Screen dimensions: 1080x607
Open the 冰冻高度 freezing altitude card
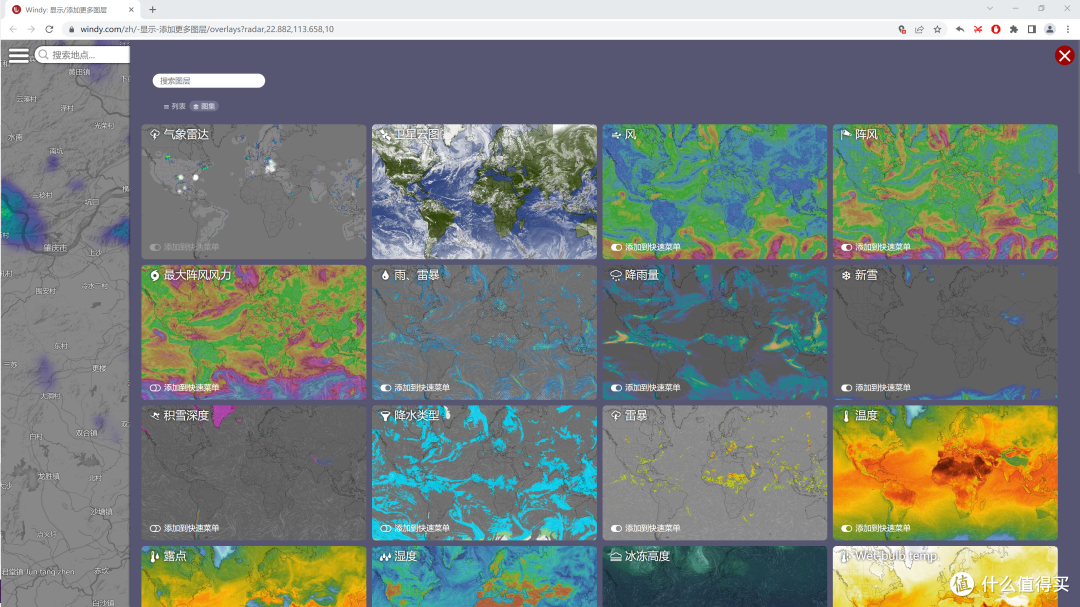(714, 577)
